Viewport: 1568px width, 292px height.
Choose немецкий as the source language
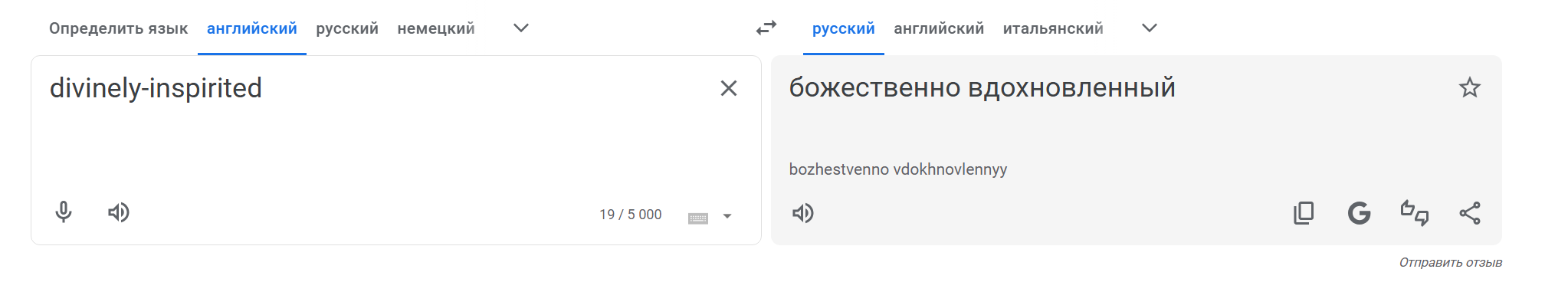click(436, 28)
